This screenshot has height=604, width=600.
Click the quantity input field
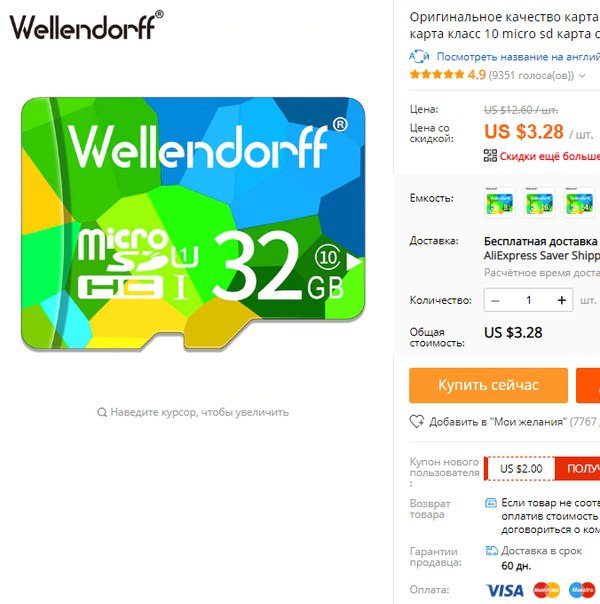point(529,300)
